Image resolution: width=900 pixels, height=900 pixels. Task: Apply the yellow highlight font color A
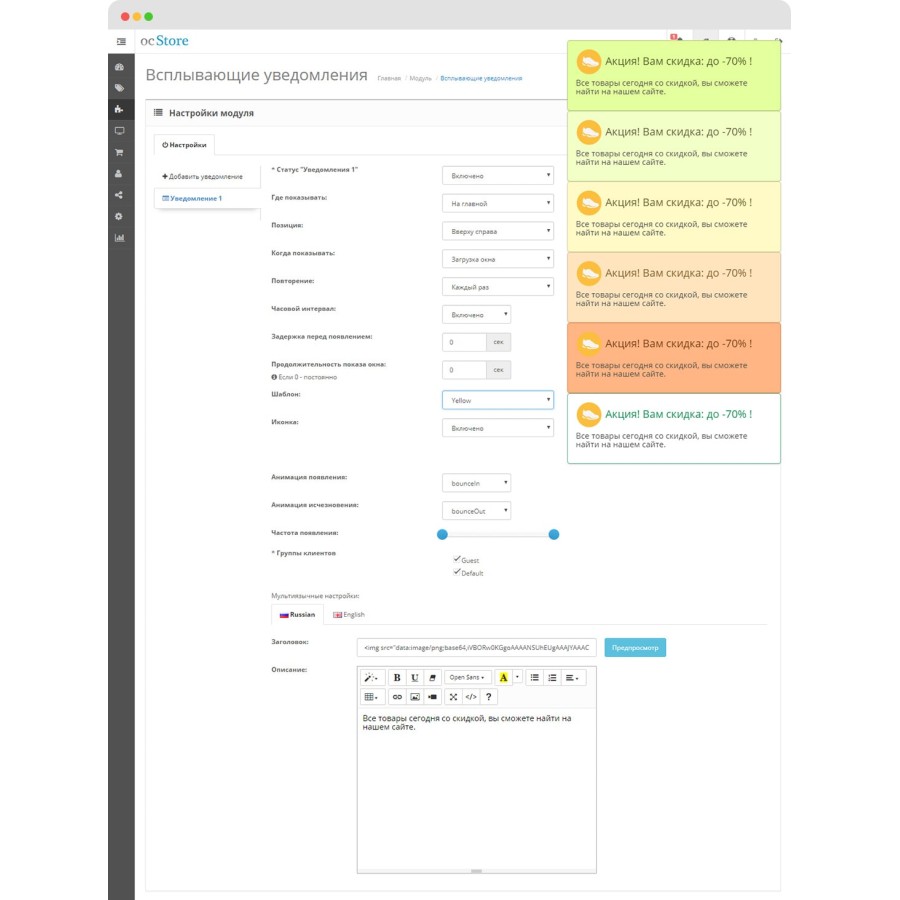point(503,678)
